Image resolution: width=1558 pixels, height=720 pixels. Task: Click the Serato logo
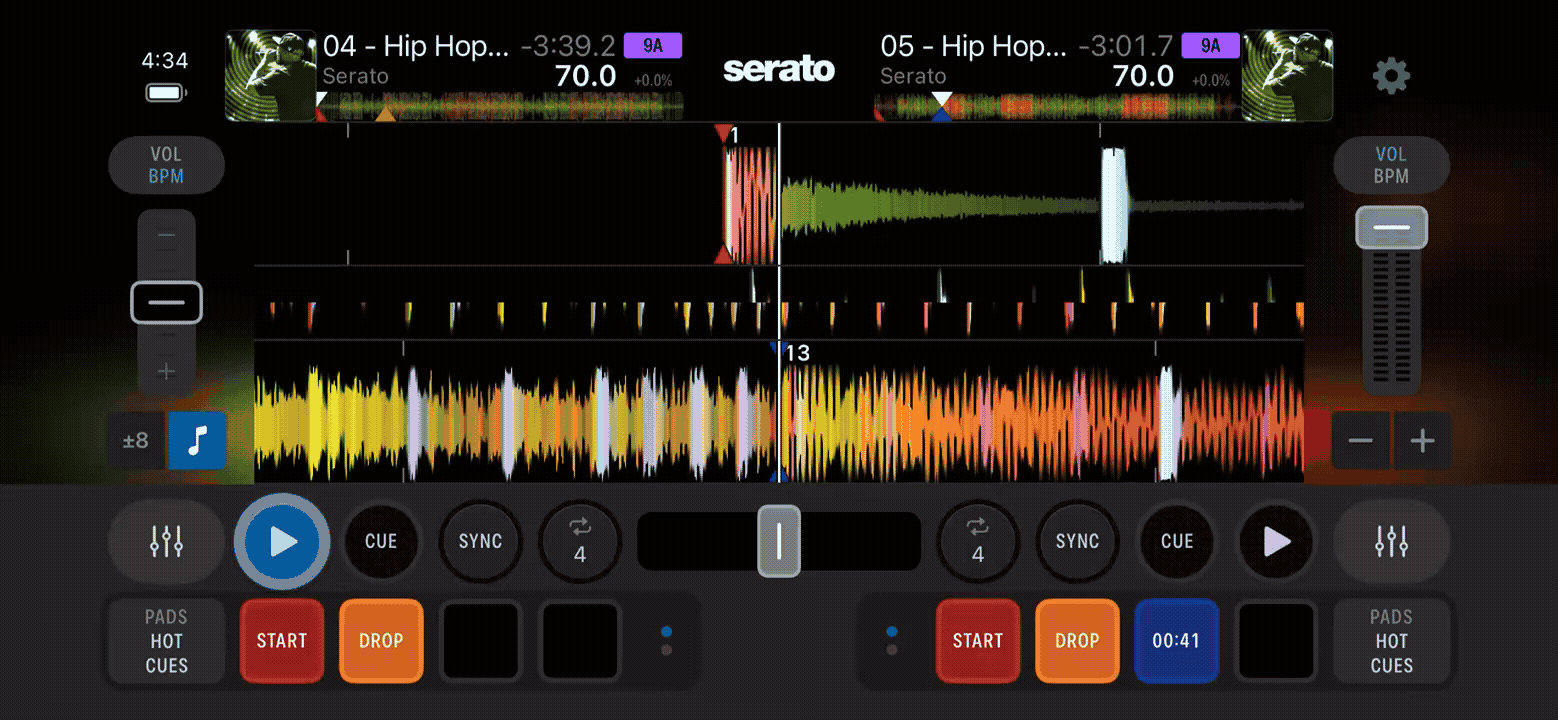[778, 69]
